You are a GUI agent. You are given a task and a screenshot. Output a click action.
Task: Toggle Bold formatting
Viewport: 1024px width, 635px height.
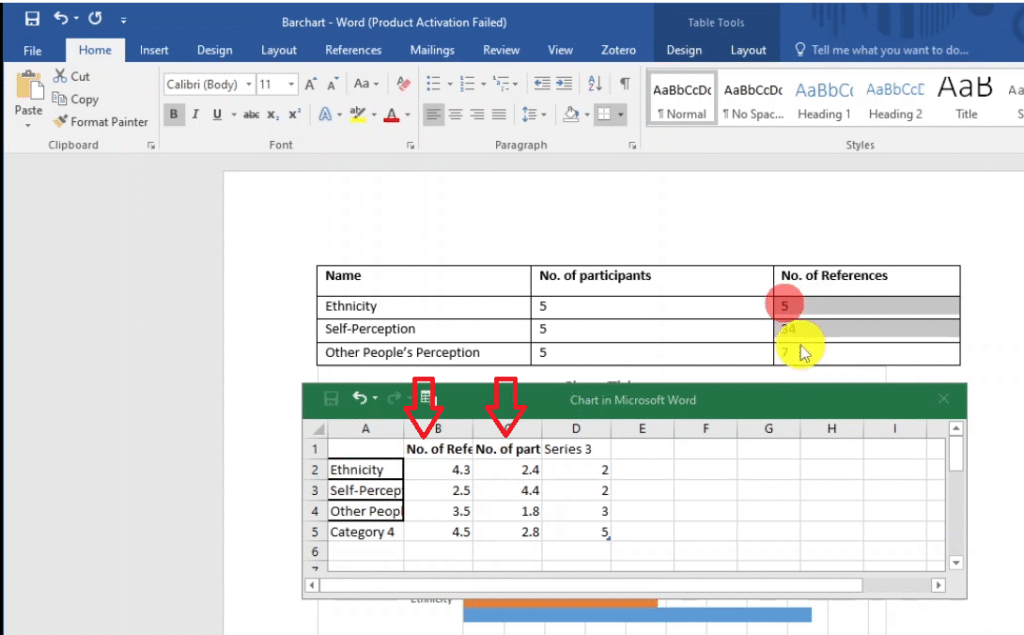[174, 115]
